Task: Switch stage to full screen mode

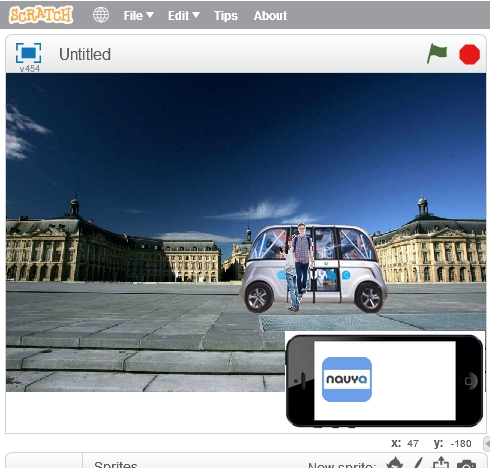Action: tap(29, 53)
